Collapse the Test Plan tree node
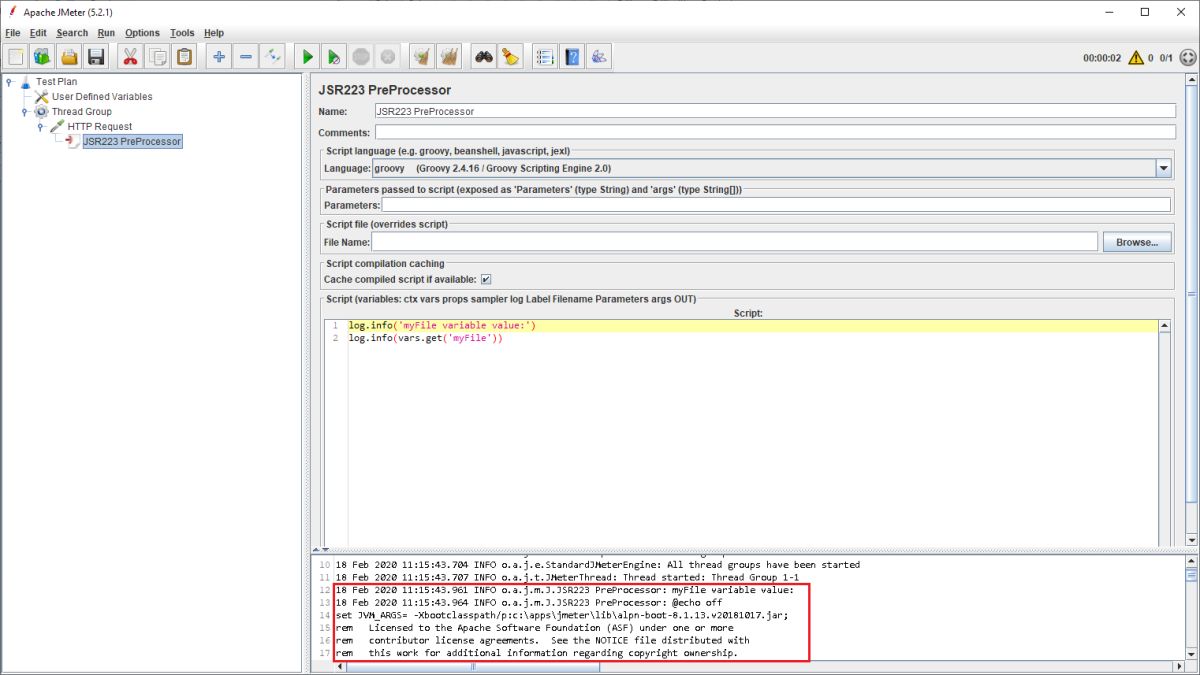The width and height of the screenshot is (1200, 675). click(x=9, y=82)
